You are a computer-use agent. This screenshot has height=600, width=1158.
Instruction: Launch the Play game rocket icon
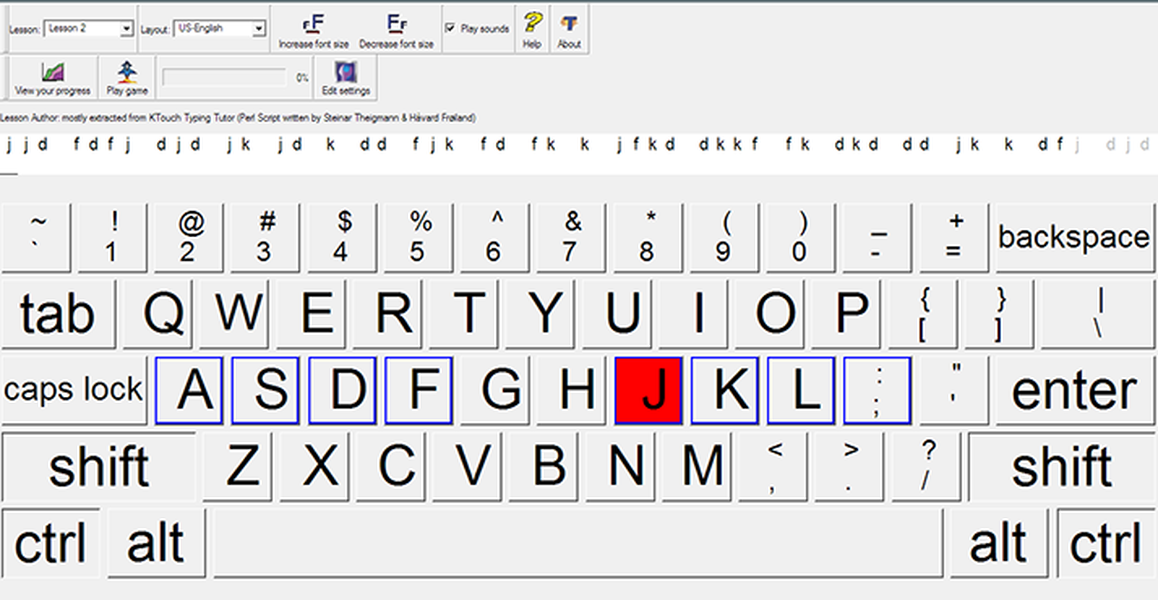127,72
